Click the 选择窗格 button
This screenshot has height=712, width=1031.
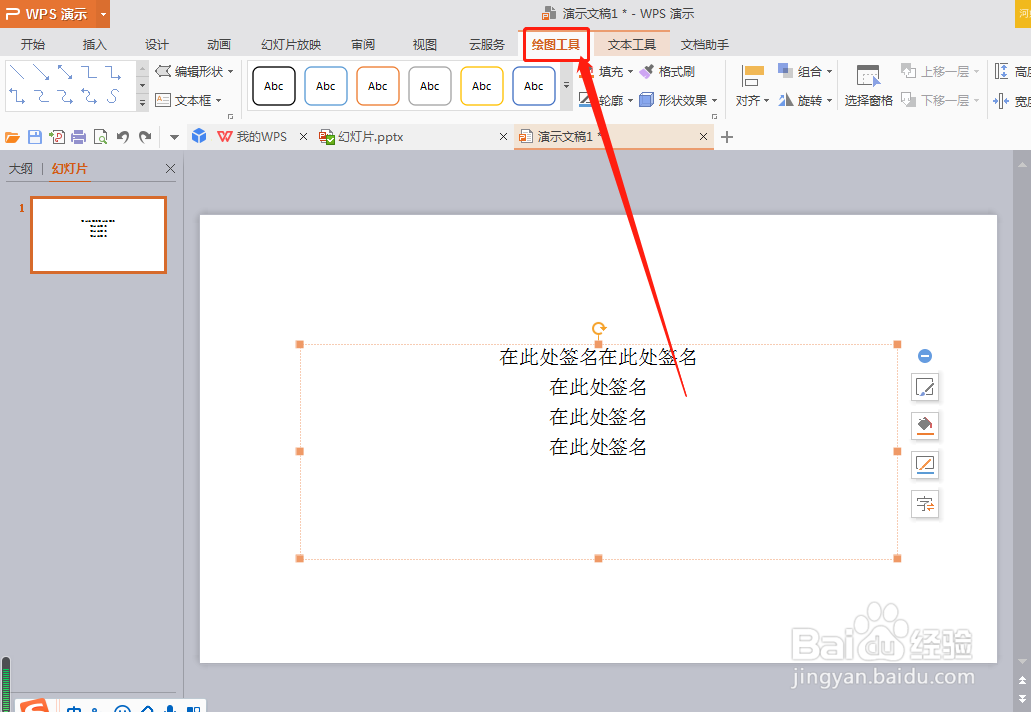(x=868, y=86)
